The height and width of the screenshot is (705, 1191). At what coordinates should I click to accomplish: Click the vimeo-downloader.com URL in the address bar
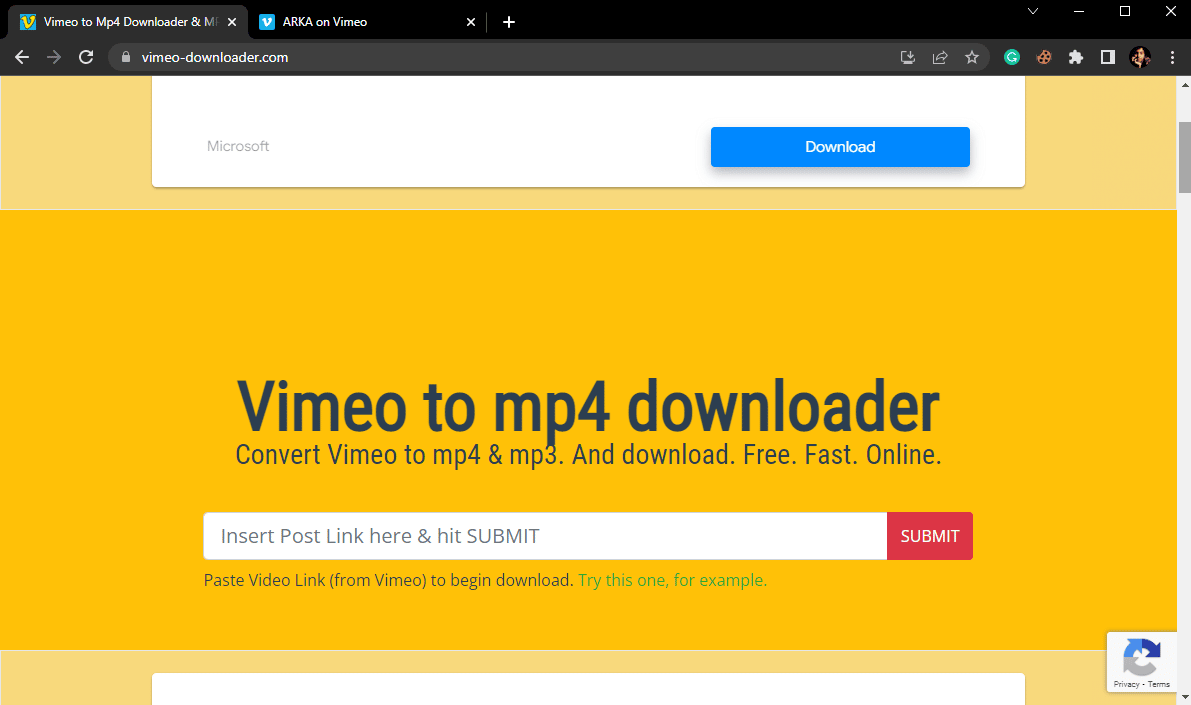point(215,57)
